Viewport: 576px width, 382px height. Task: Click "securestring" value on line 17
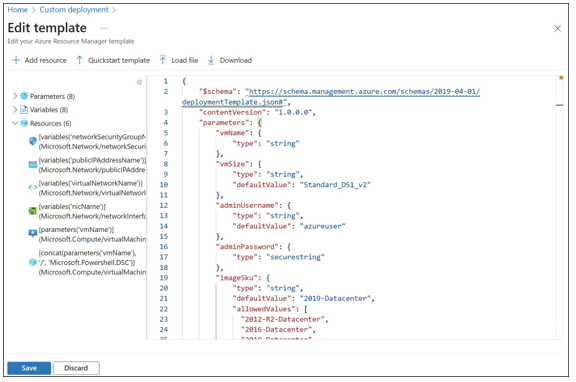pos(295,257)
